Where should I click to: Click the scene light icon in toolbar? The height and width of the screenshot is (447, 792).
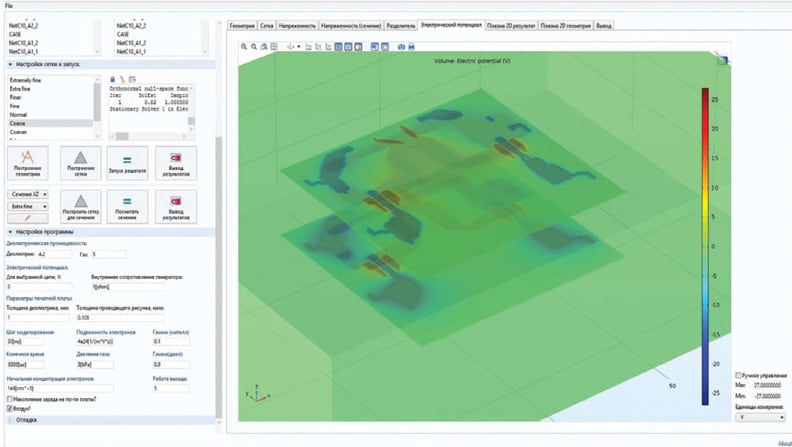(x=375, y=46)
